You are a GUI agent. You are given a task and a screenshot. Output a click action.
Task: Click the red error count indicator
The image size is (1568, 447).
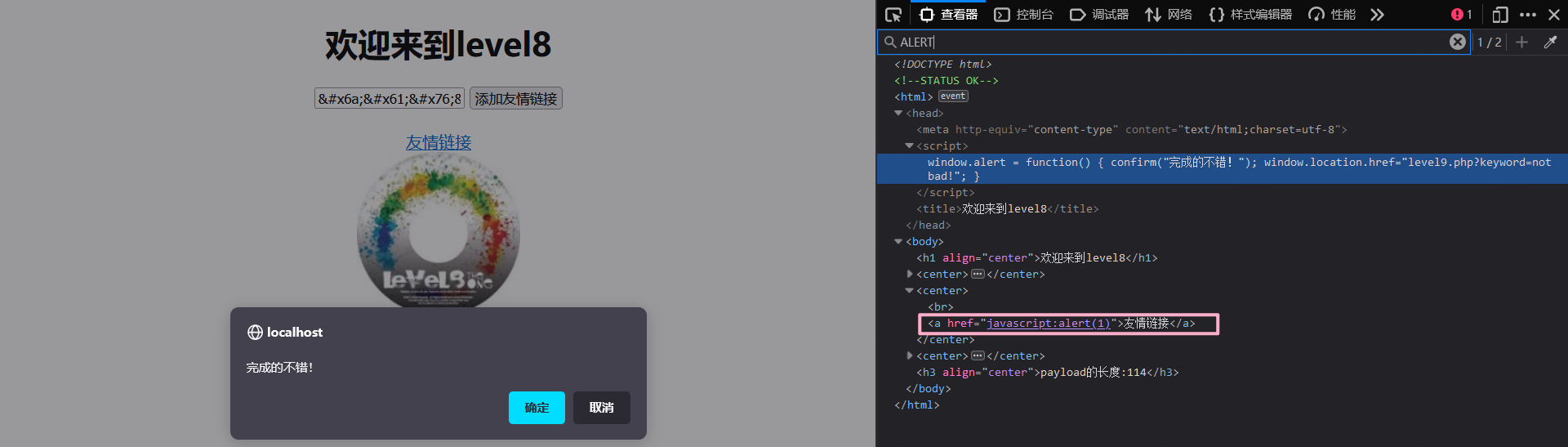coord(1461,15)
